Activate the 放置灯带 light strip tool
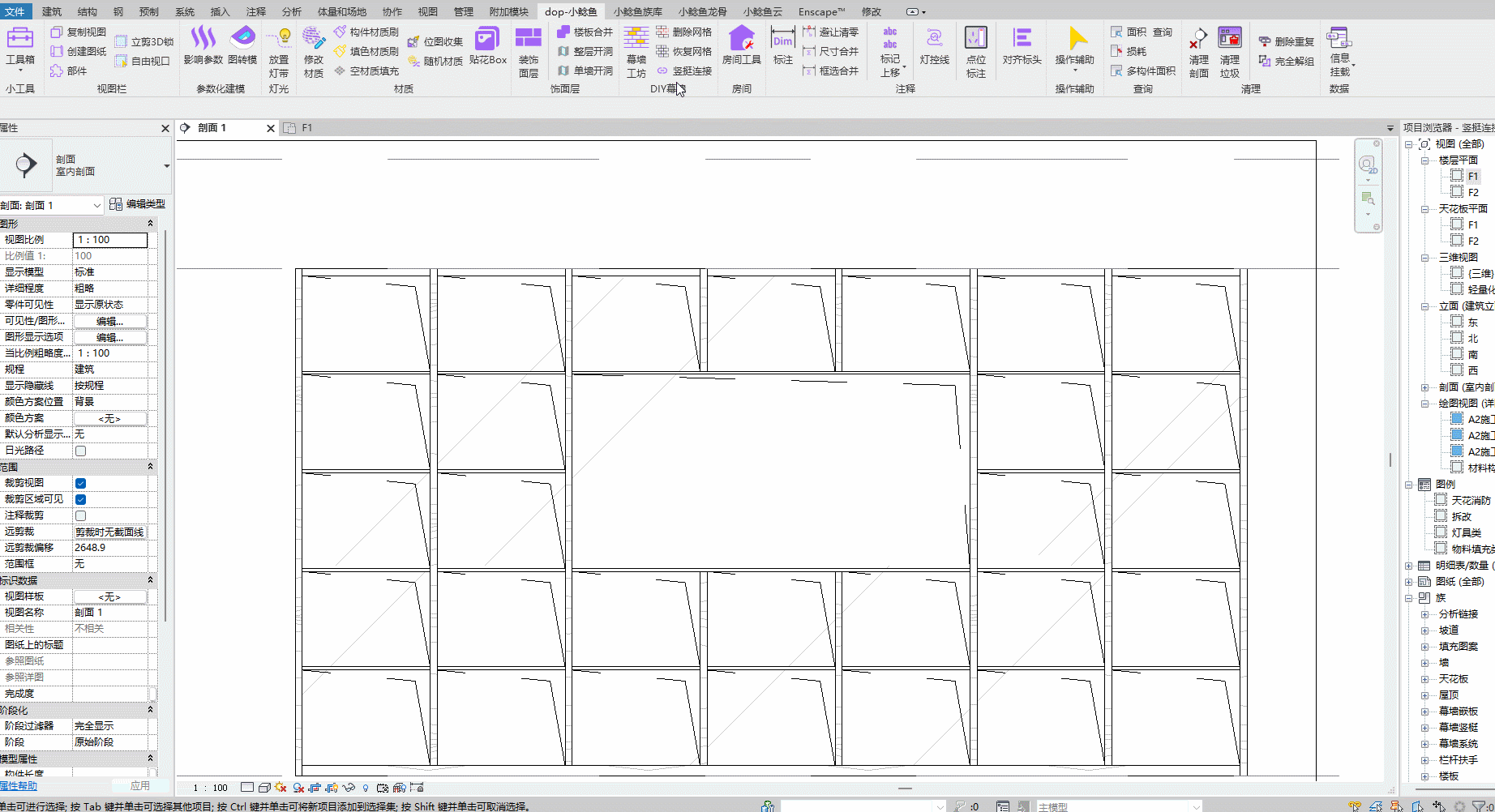This screenshot has width=1495, height=812. pyautogui.click(x=279, y=53)
